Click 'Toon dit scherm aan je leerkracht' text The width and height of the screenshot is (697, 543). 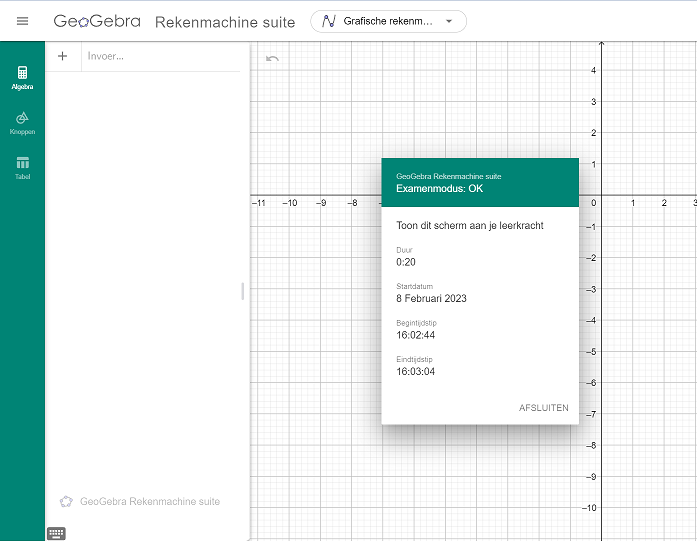[x=470, y=226]
